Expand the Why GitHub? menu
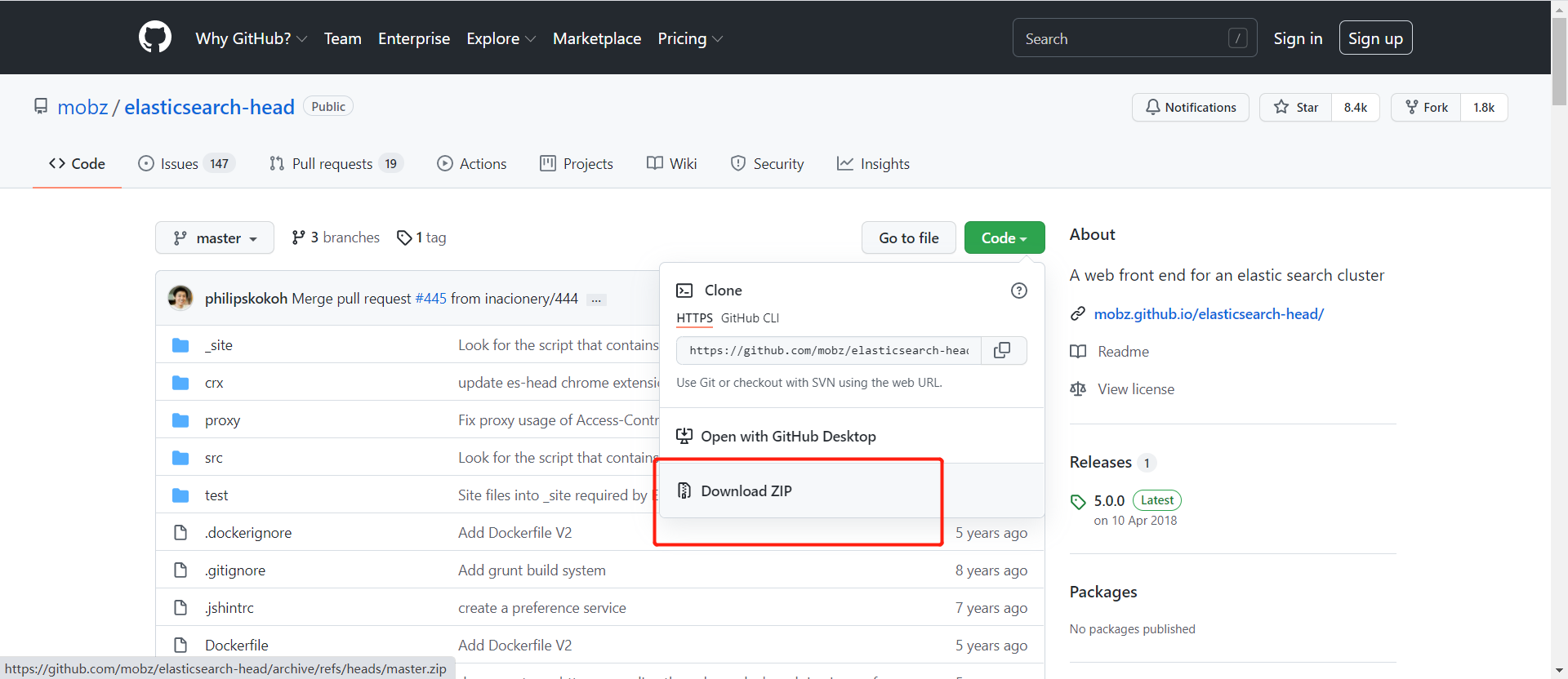Screen dimensions: 1568x679 (251, 38)
